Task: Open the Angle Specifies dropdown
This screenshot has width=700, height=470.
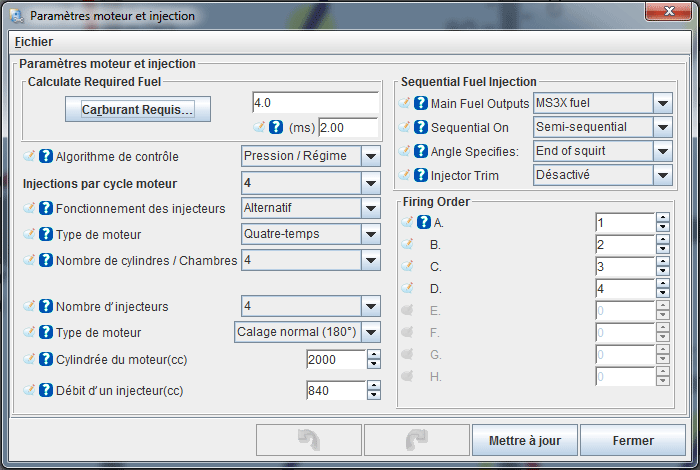Action: (x=662, y=151)
